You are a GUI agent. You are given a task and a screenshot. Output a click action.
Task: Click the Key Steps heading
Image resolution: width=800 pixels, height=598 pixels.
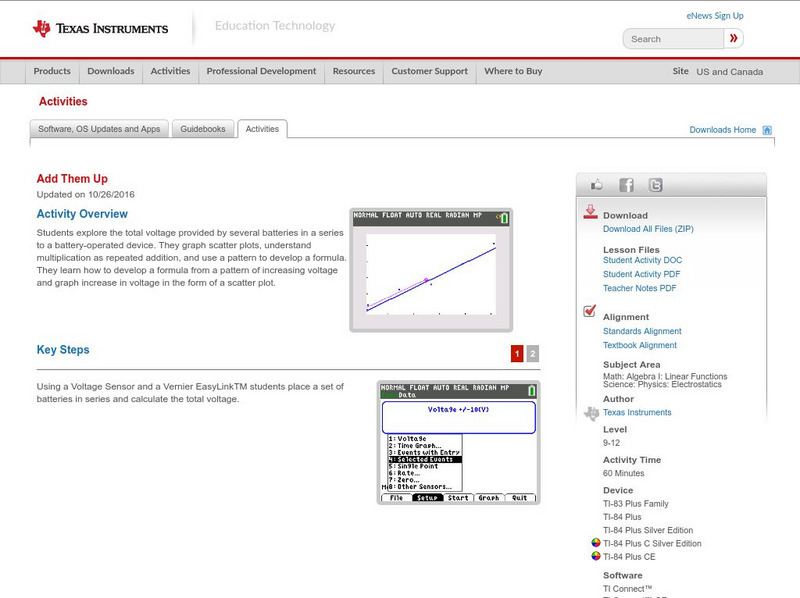(x=63, y=350)
